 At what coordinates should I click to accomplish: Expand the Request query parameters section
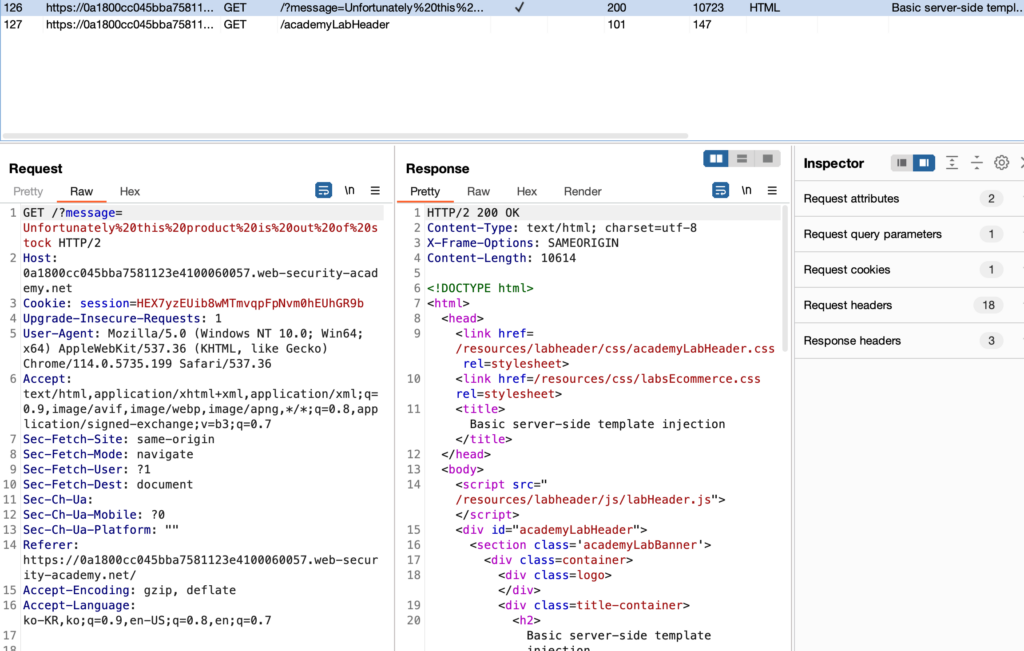909,234
